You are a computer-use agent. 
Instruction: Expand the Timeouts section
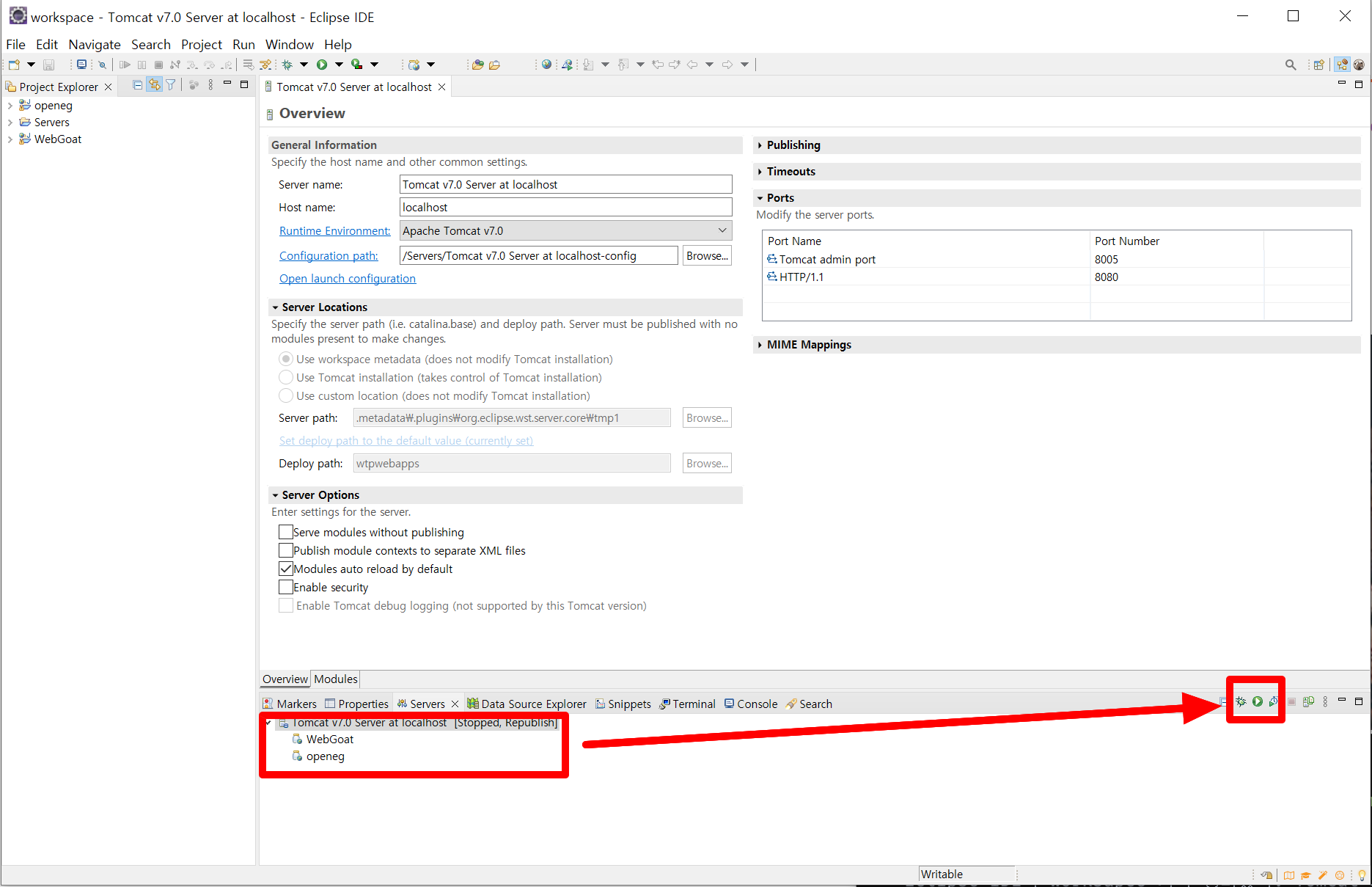[760, 172]
